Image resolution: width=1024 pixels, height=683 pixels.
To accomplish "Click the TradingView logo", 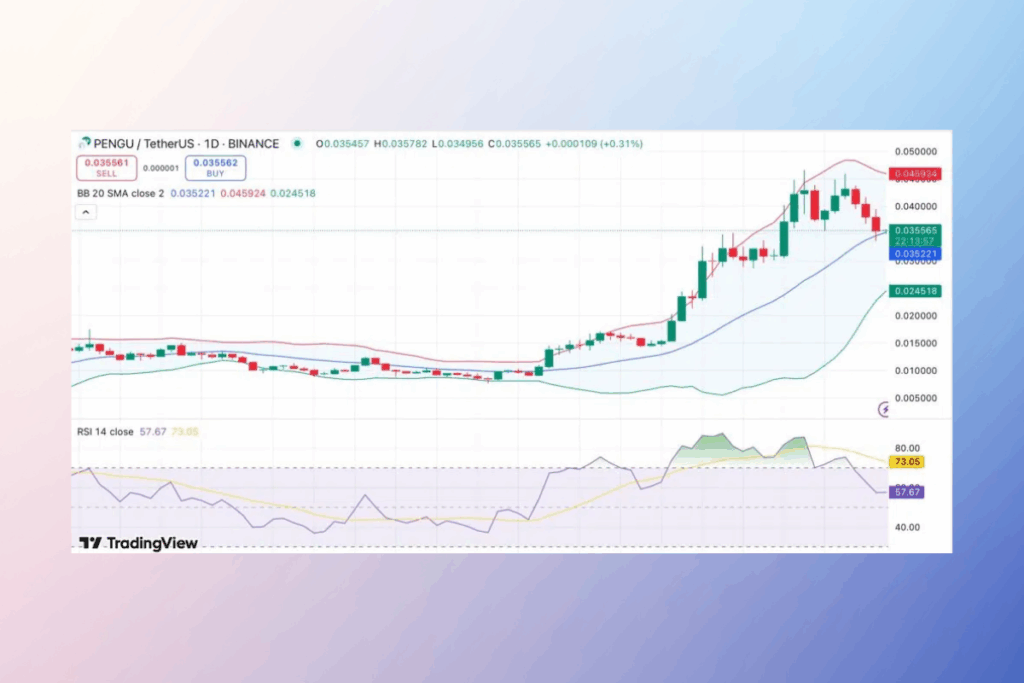I will coord(139,543).
